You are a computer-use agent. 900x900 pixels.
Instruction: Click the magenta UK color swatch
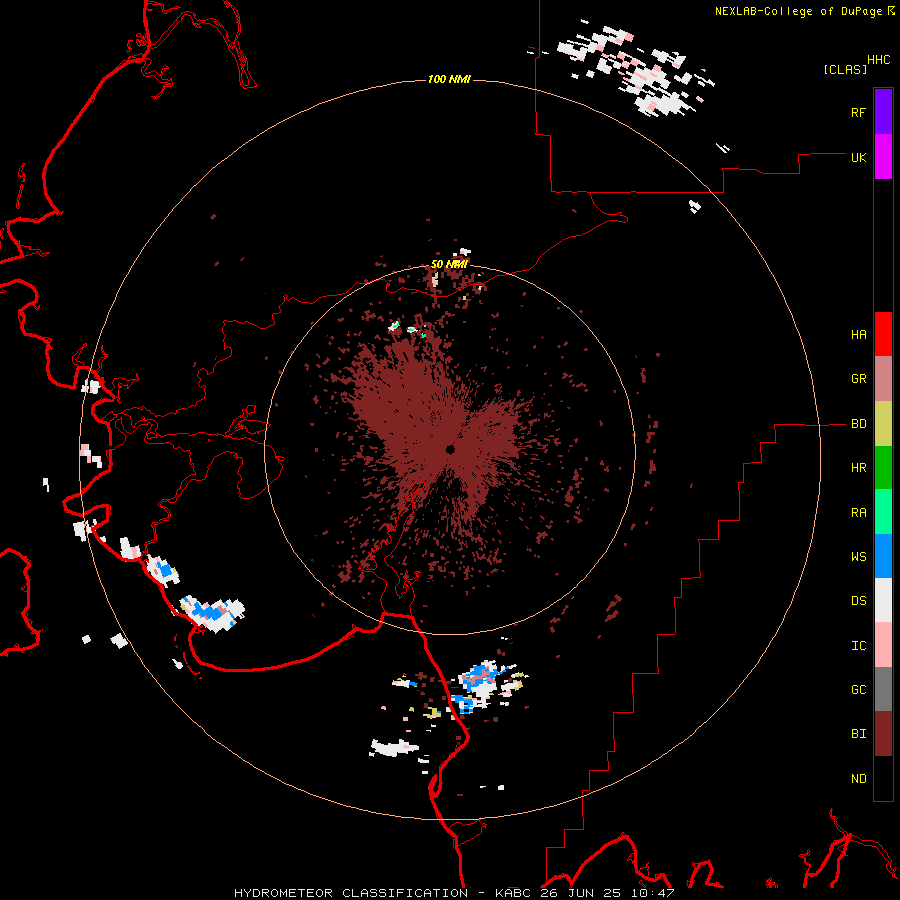[883, 157]
